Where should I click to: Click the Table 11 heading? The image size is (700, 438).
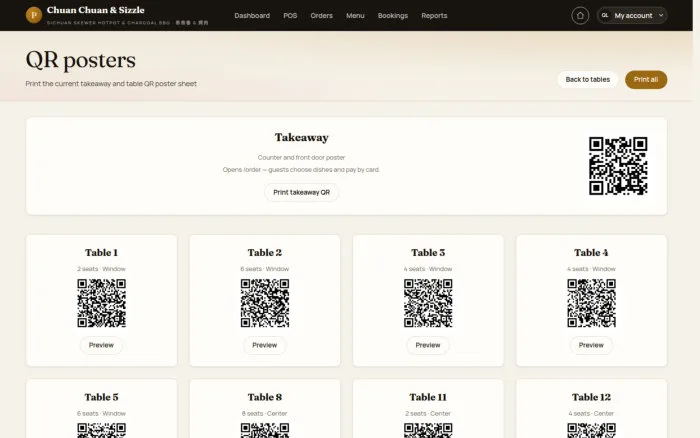(x=428, y=397)
